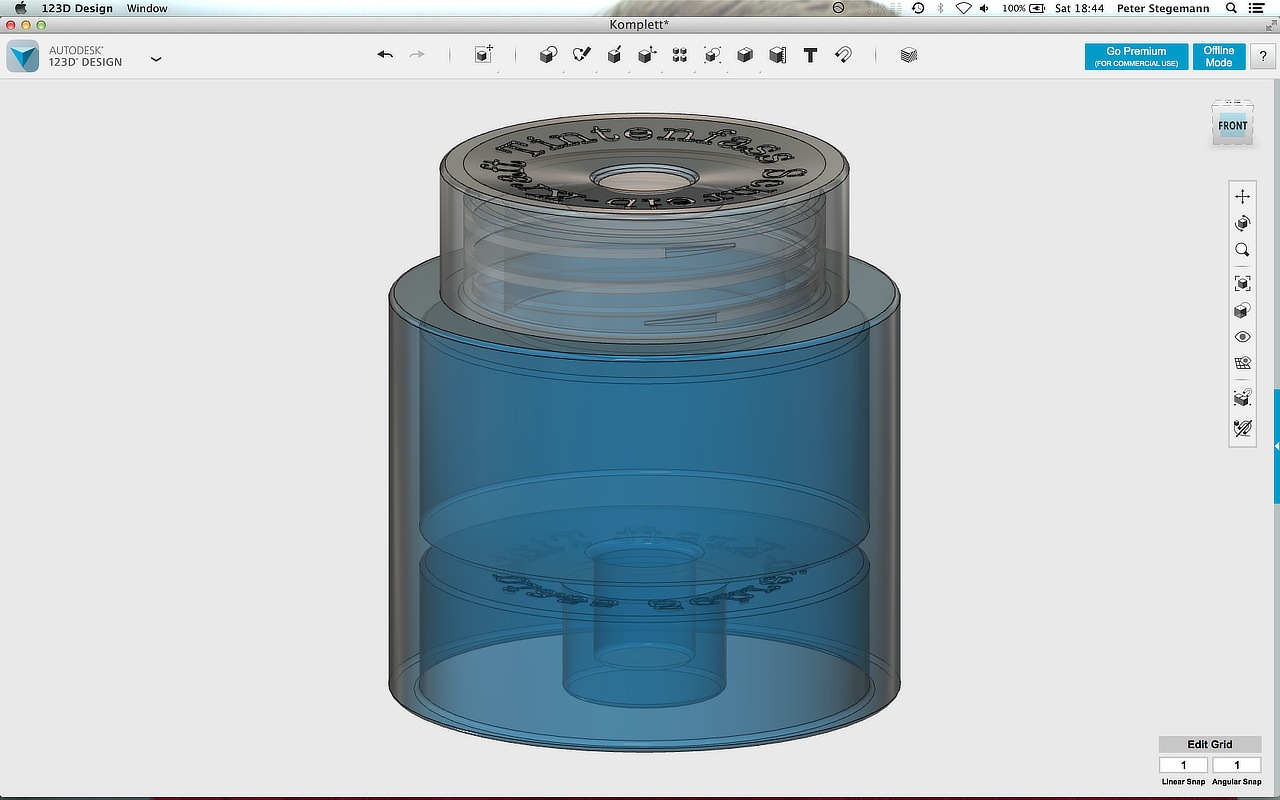Toggle the snapping while moving icon
The width and height of the screenshot is (1280, 800).
tap(1243, 398)
